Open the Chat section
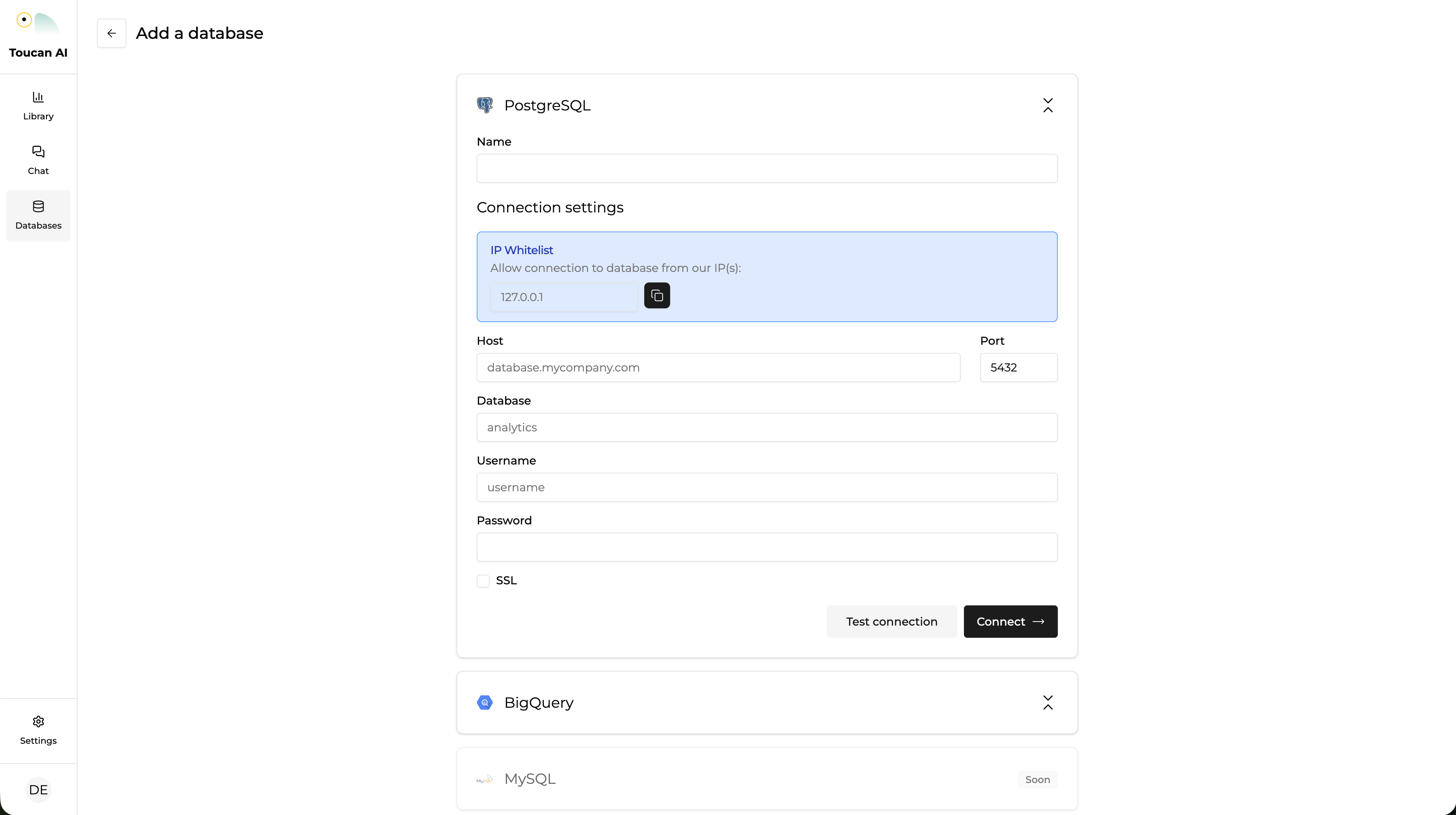 pos(38,161)
